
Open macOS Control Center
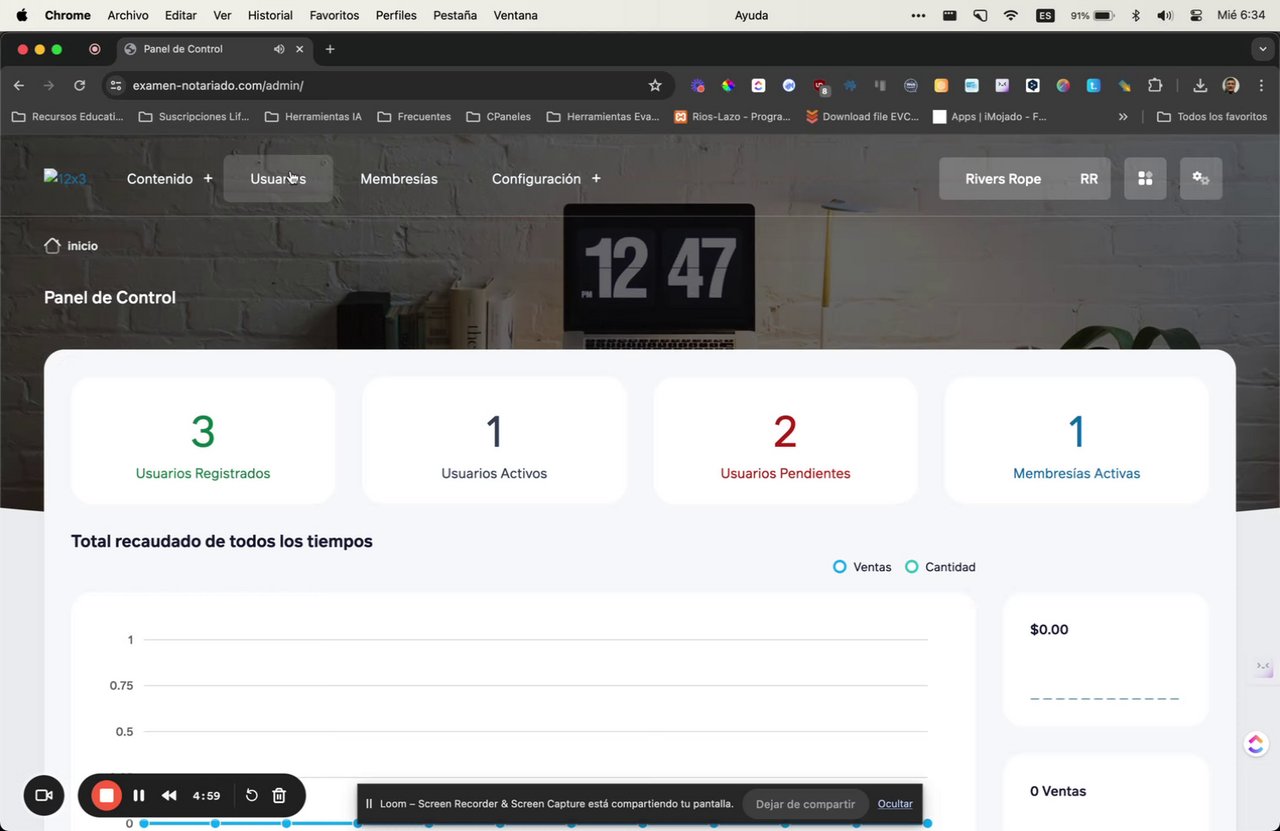(1196, 15)
